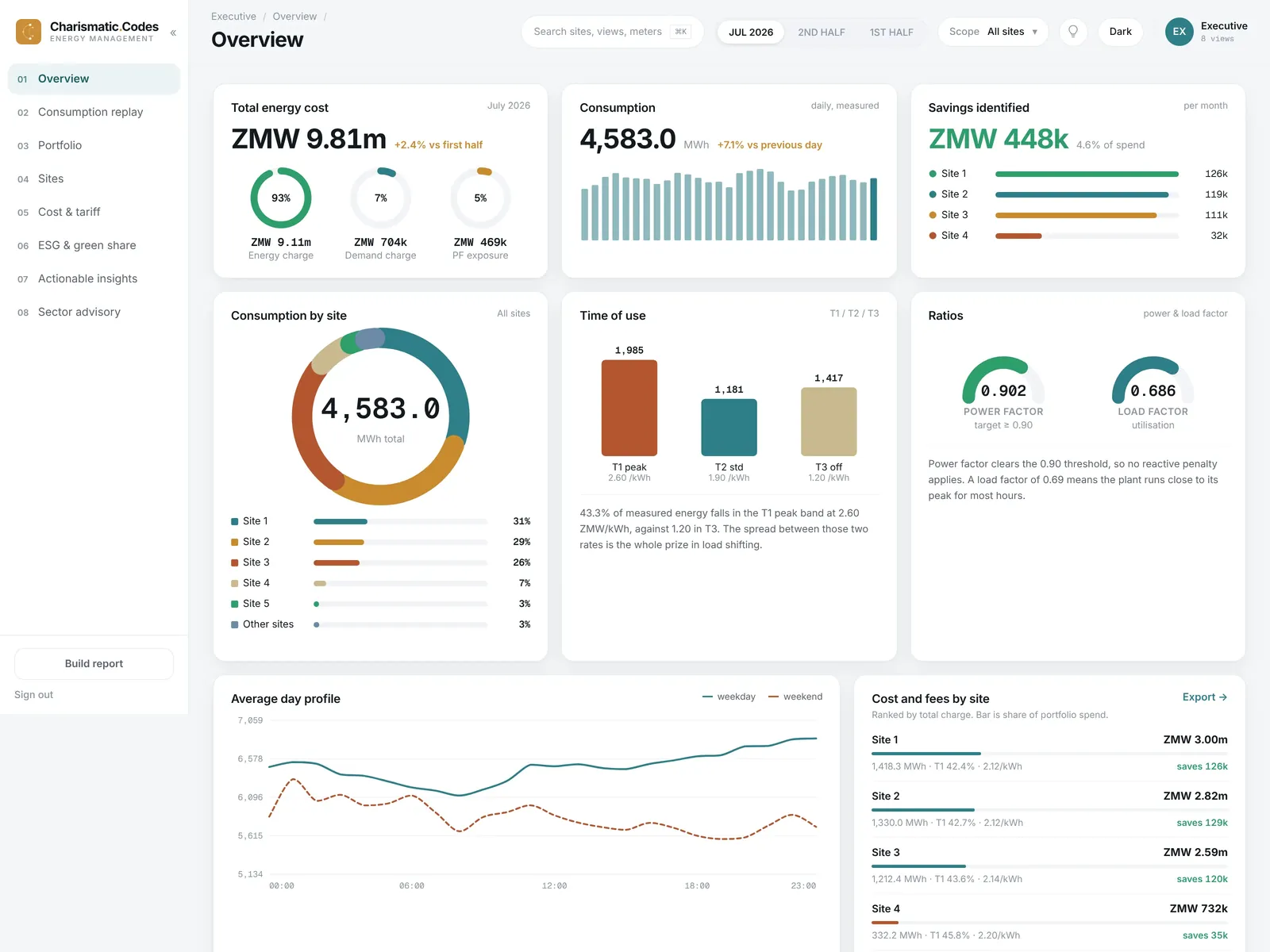1270x952 pixels.
Task: Select the JUL 2026 period
Action: pos(751,33)
